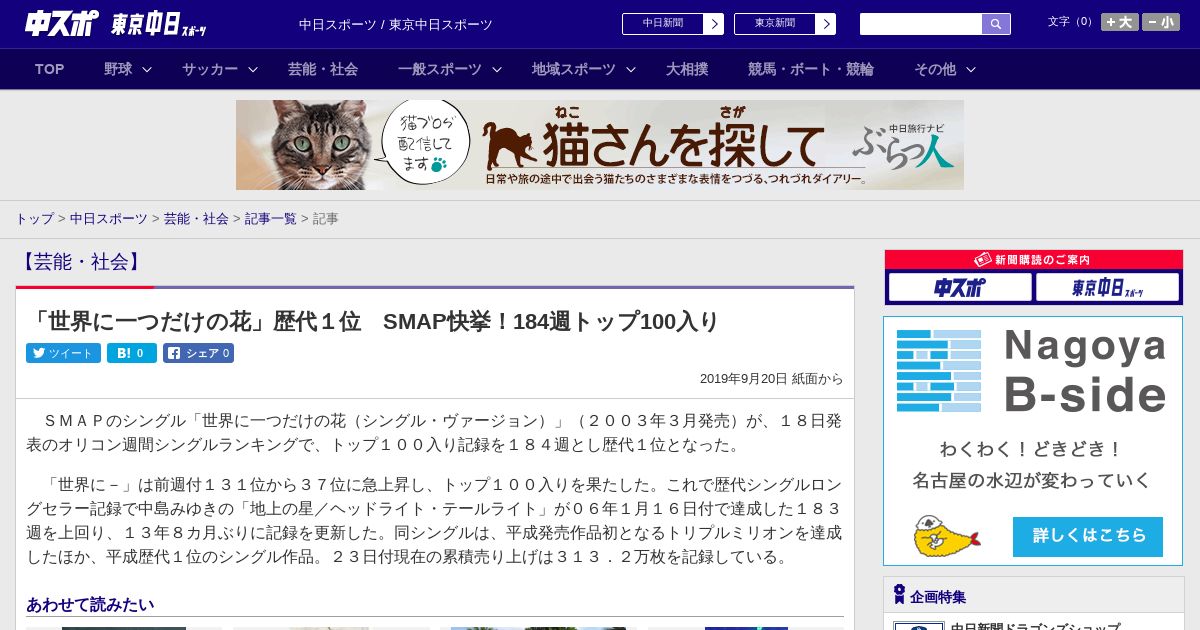Image resolution: width=1200 pixels, height=630 pixels.
Task: Click the 東京中日スポーツ subscription button in sidebar
Action: pos(1107,288)
